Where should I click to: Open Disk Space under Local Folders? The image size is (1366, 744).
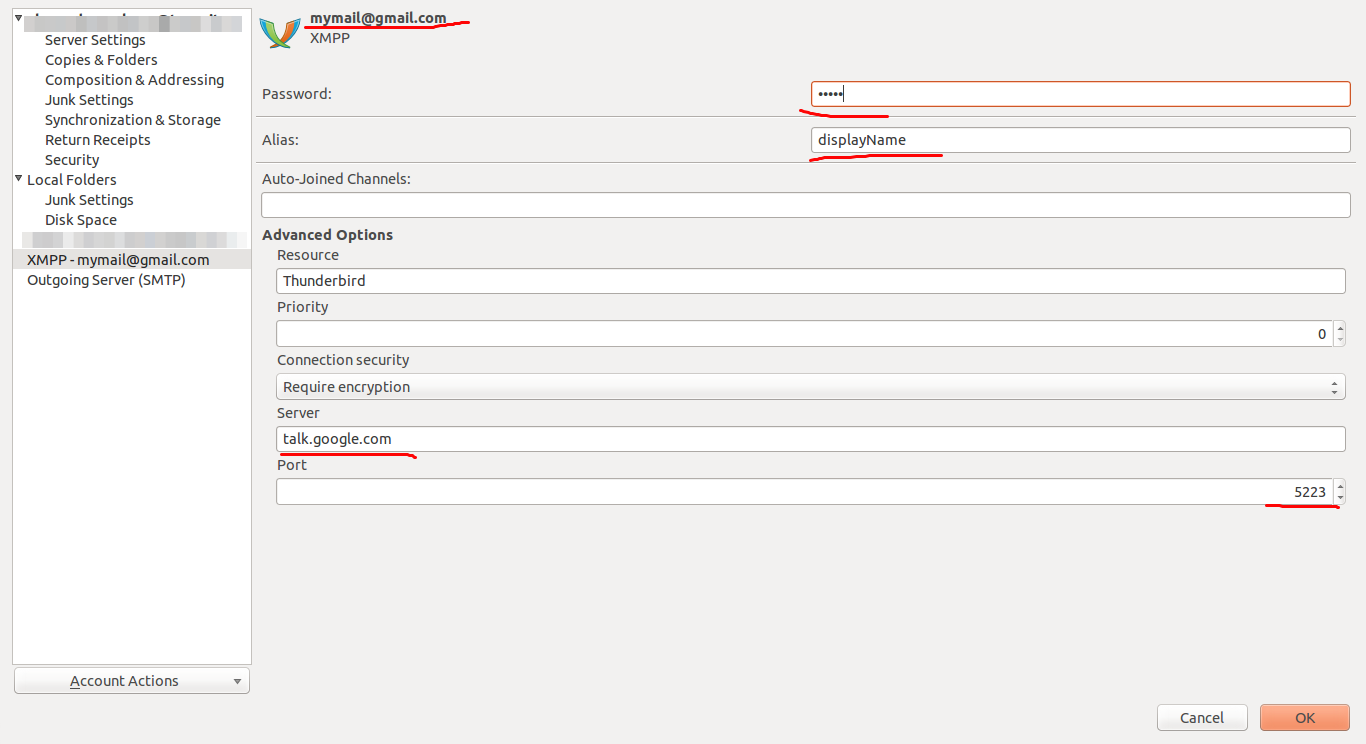81,220
